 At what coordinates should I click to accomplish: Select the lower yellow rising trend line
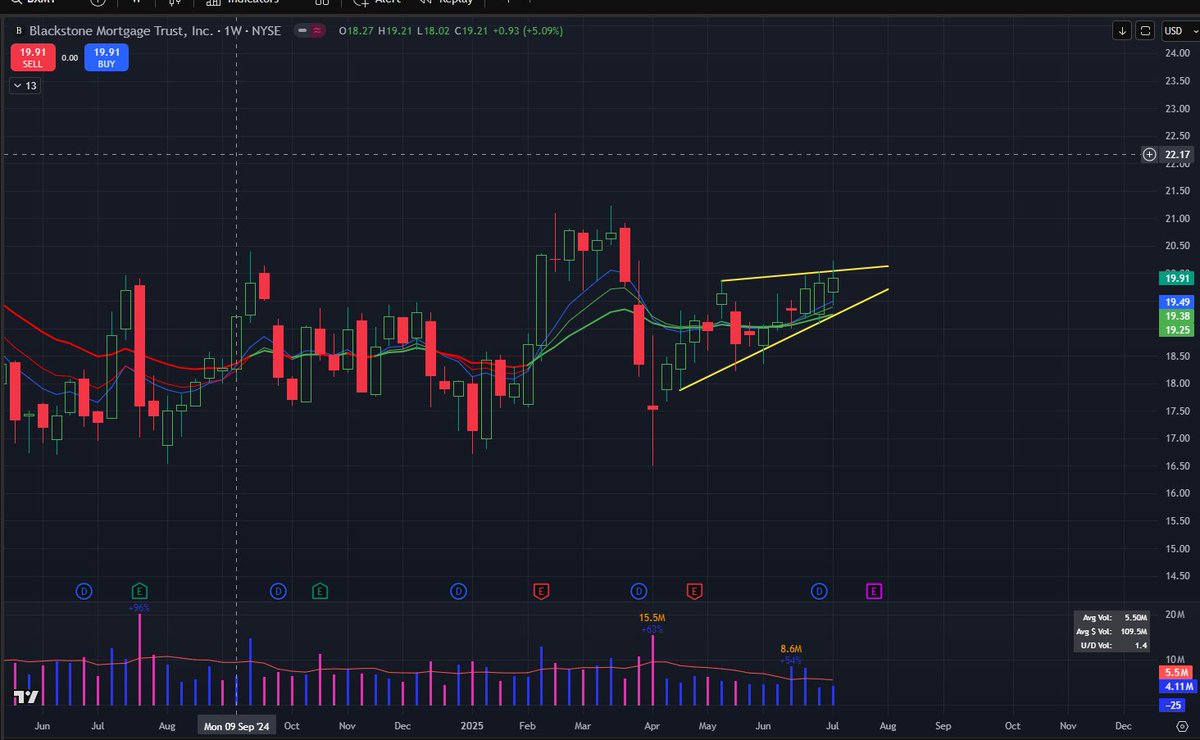(x=785, y=339)
